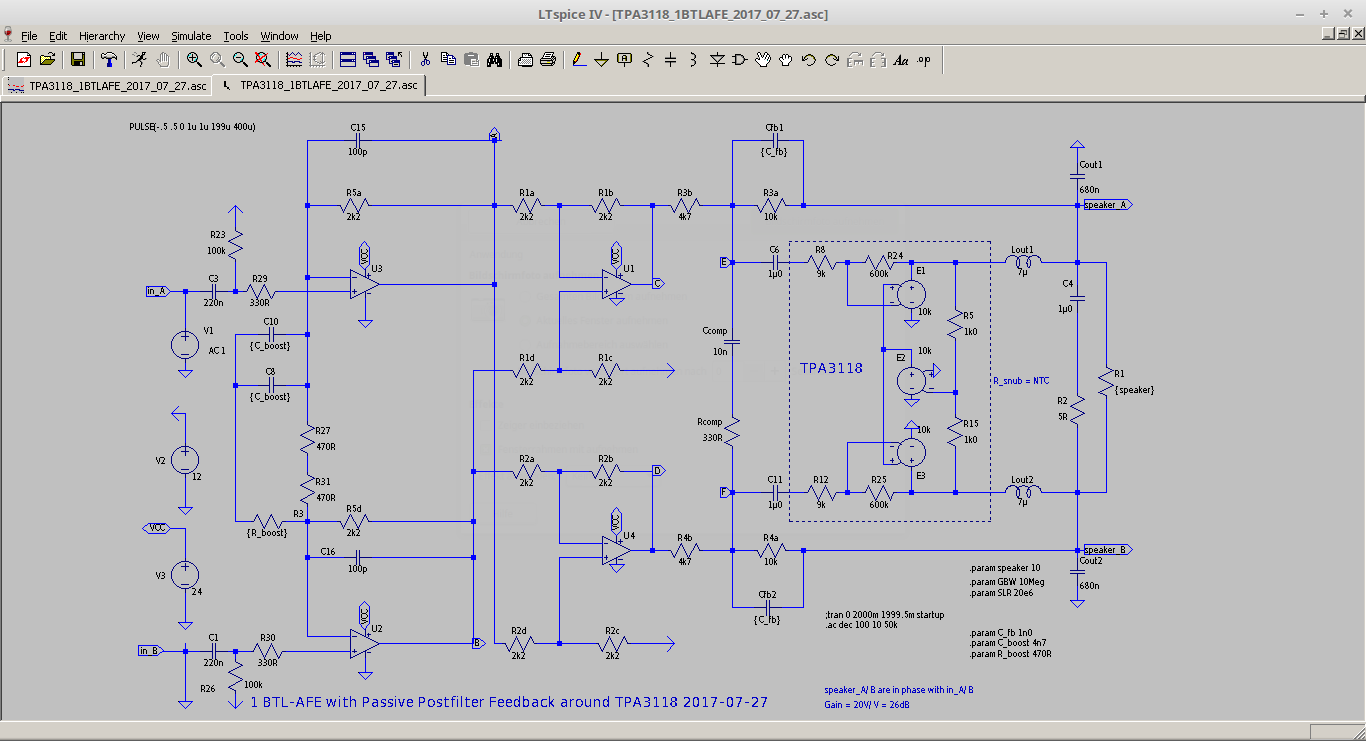1366x741 pixels.
Task: Open the Control Panel hammer icon
Action: coord(109,60)
